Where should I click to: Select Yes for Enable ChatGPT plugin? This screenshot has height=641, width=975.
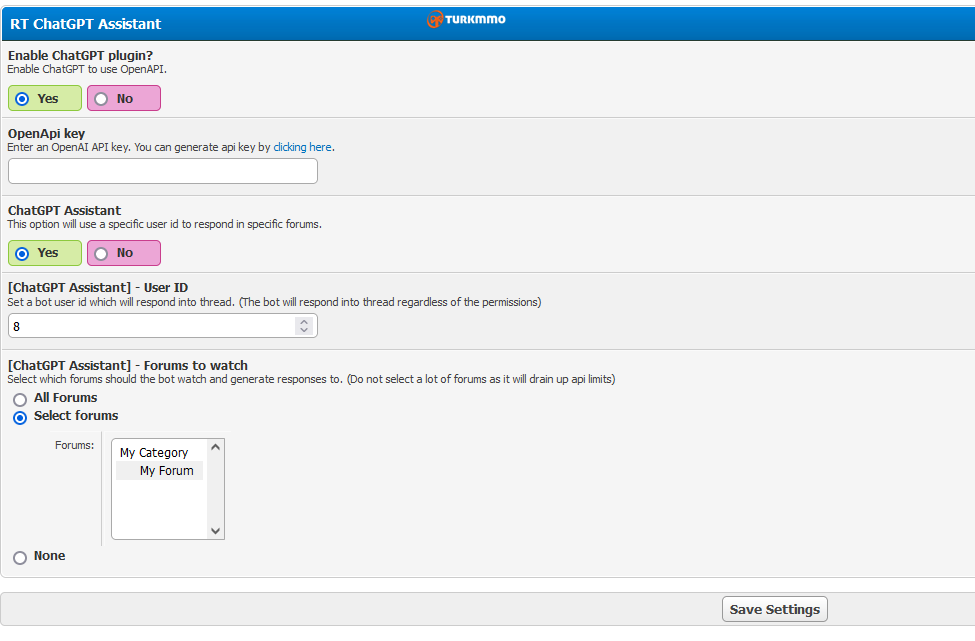44,98
